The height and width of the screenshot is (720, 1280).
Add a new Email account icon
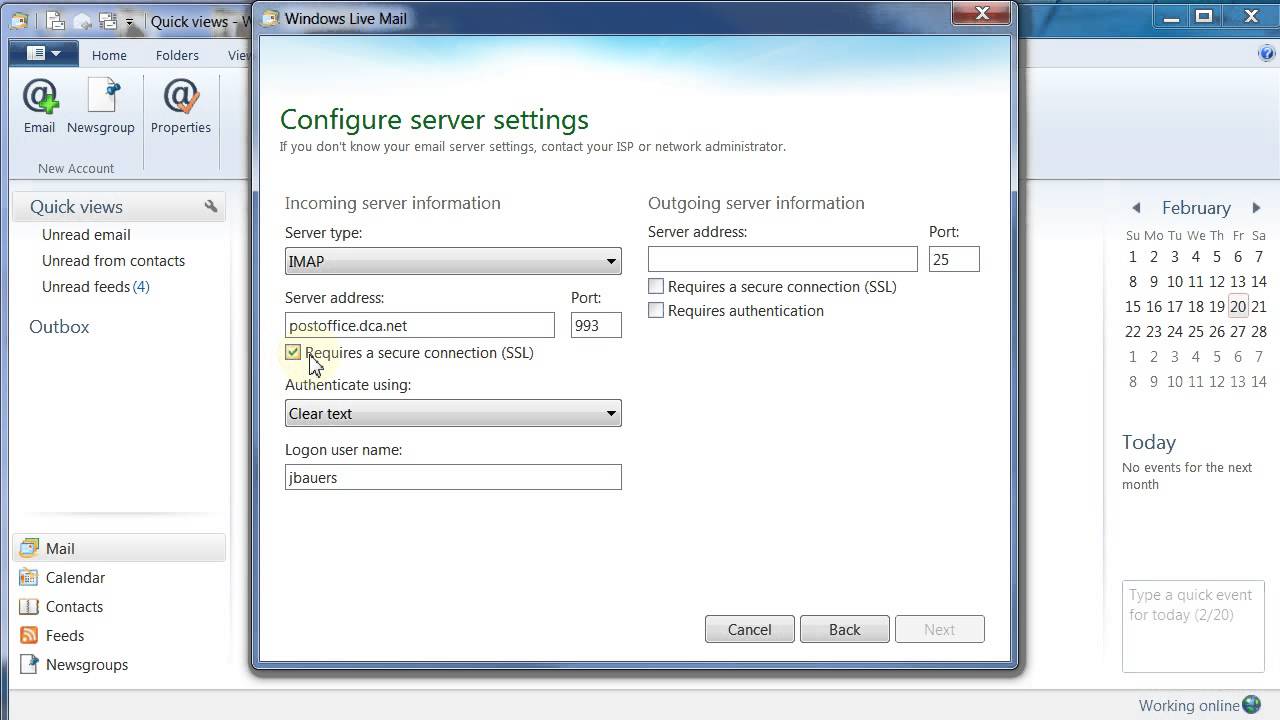coord(40,105)
